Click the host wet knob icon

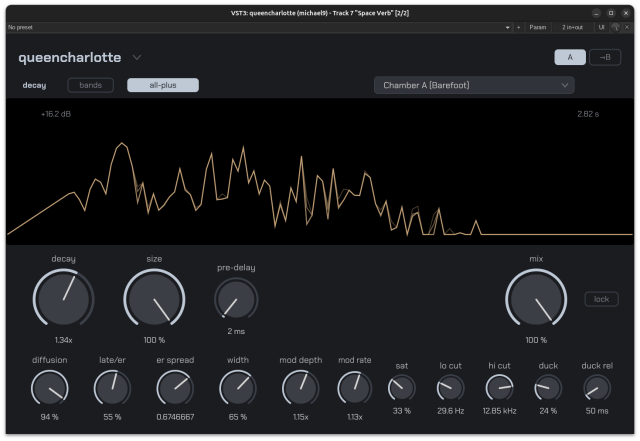click(x=616, y=27)
